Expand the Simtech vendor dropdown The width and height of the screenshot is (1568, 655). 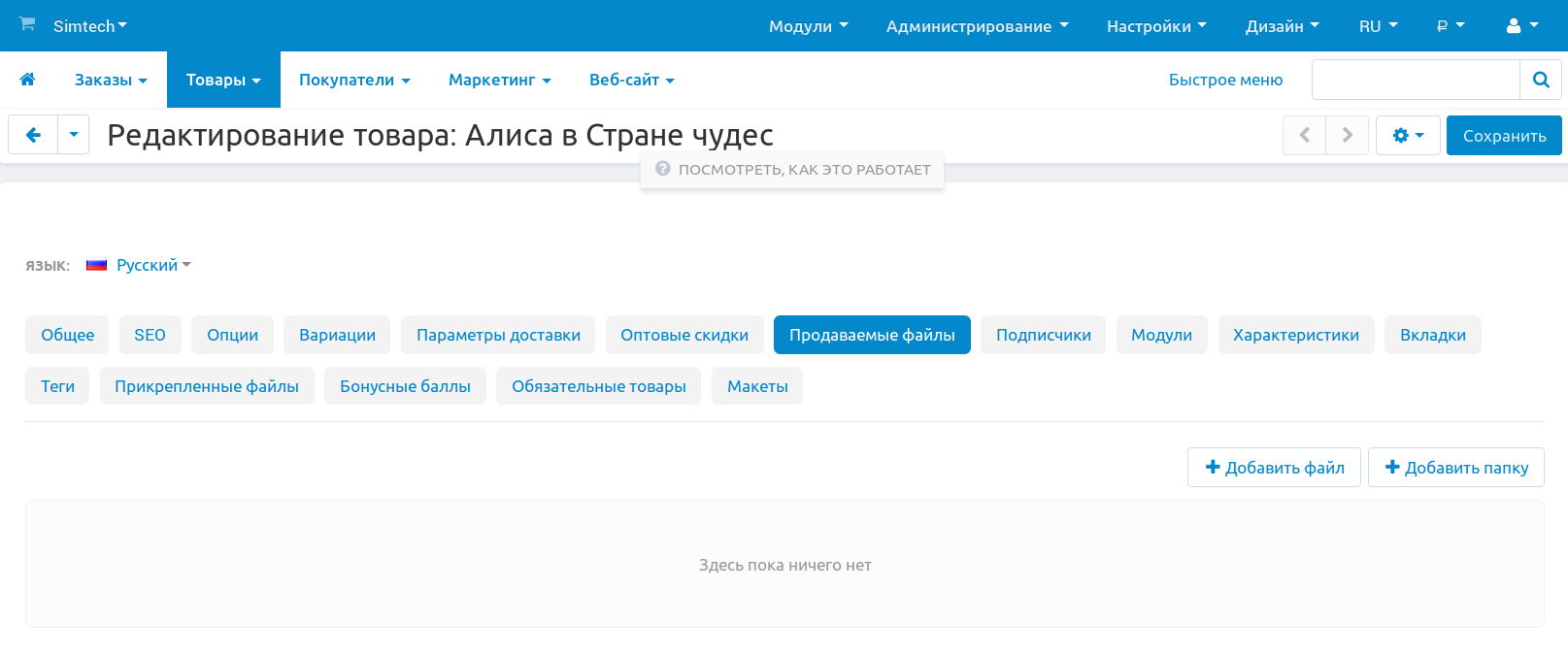point(90,26)
